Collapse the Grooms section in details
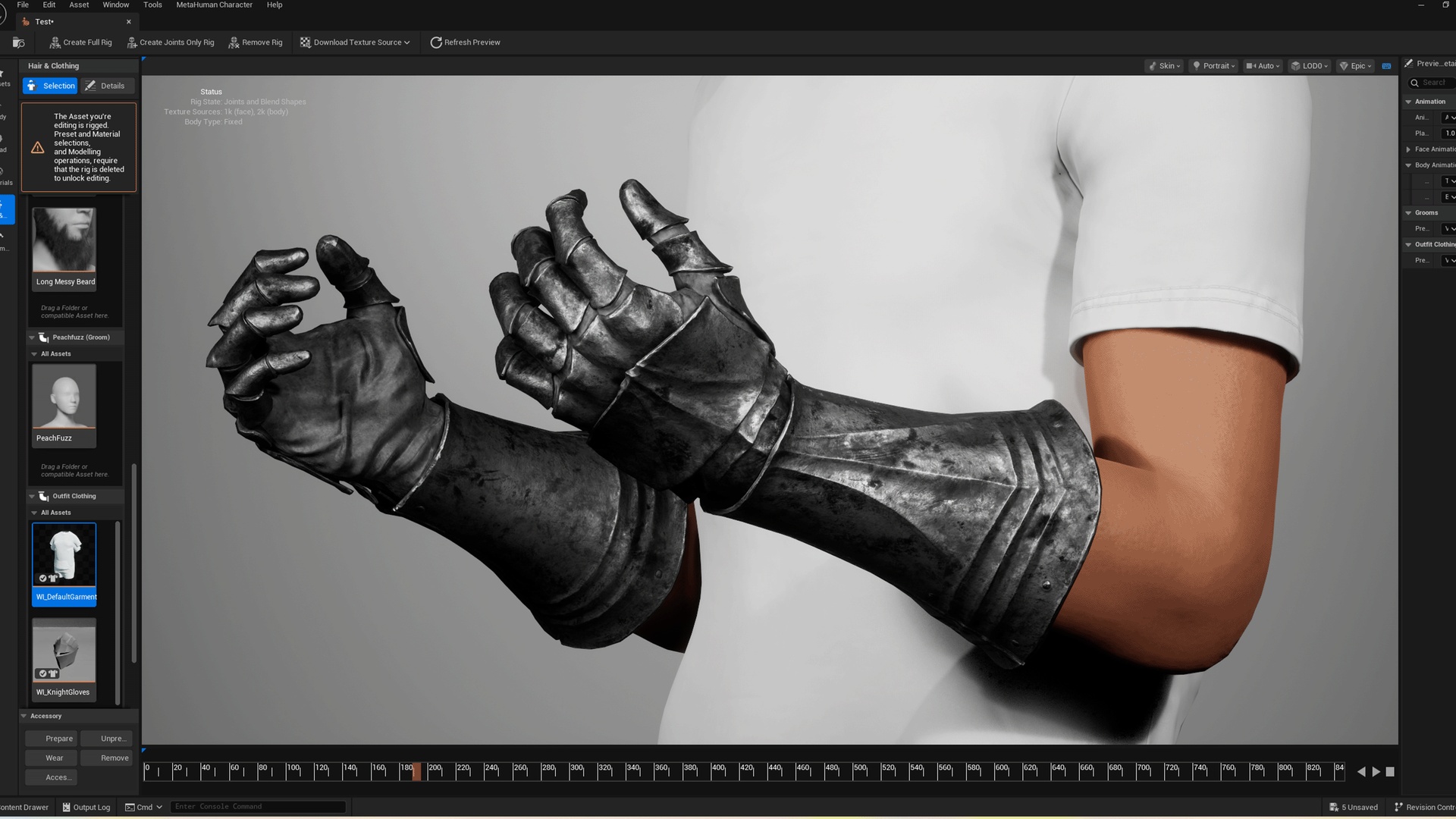The image size is (1456, 819). (1408, 213)
